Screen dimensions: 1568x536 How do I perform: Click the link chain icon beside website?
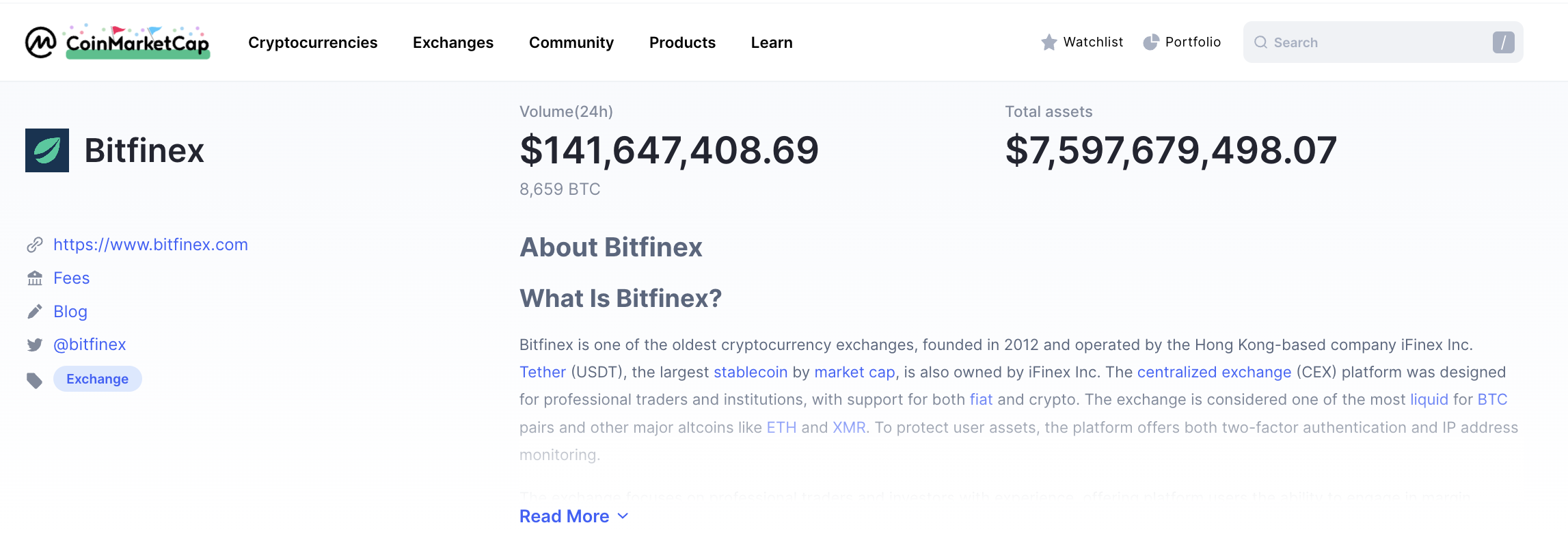tap(35, 245)
